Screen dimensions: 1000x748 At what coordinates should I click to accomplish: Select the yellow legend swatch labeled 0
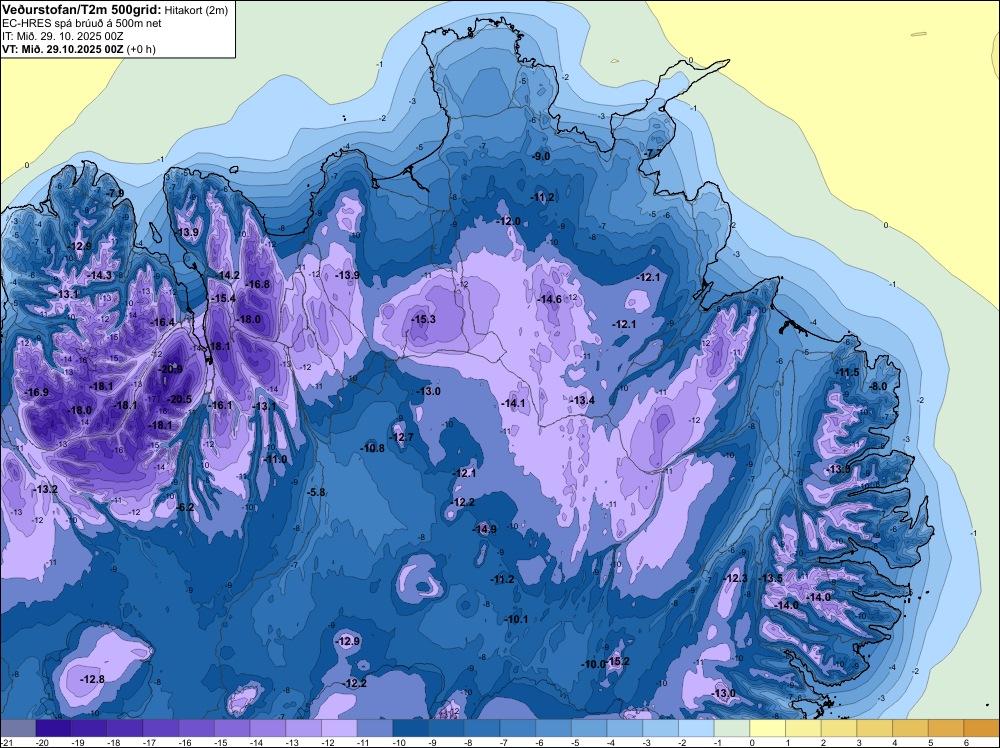[x=768, y=728]
